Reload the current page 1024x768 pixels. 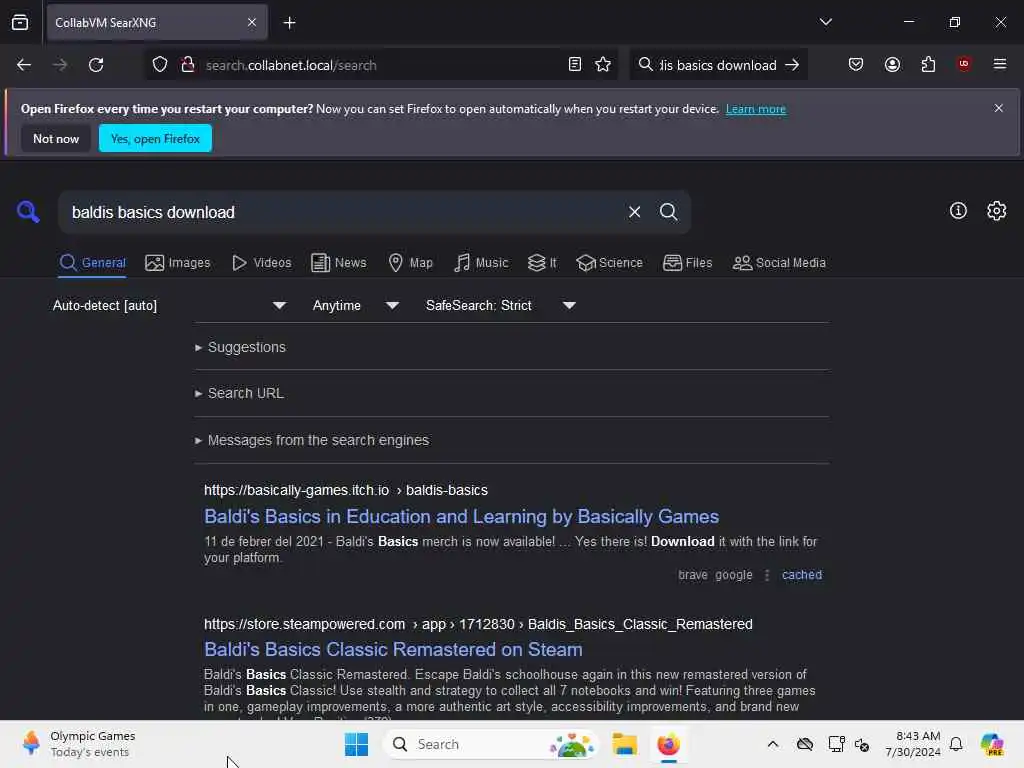pyautogui.click(x=96, y=65)
